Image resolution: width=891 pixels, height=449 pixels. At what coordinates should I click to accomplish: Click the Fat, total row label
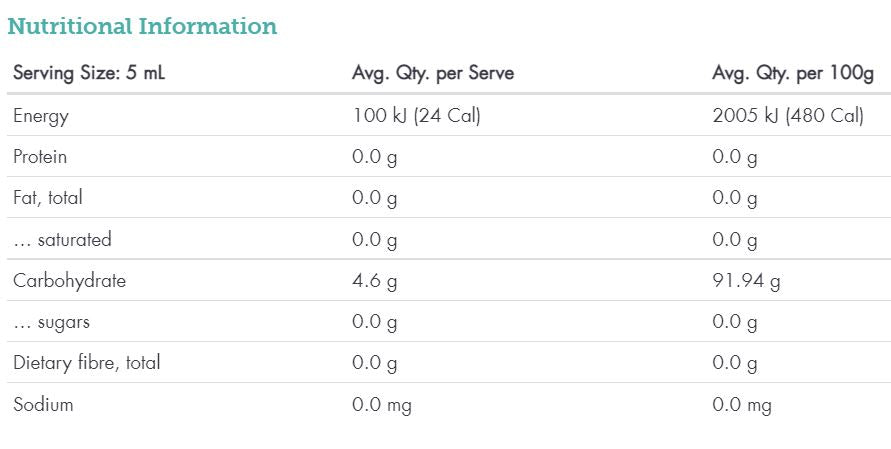coord(48,198)
